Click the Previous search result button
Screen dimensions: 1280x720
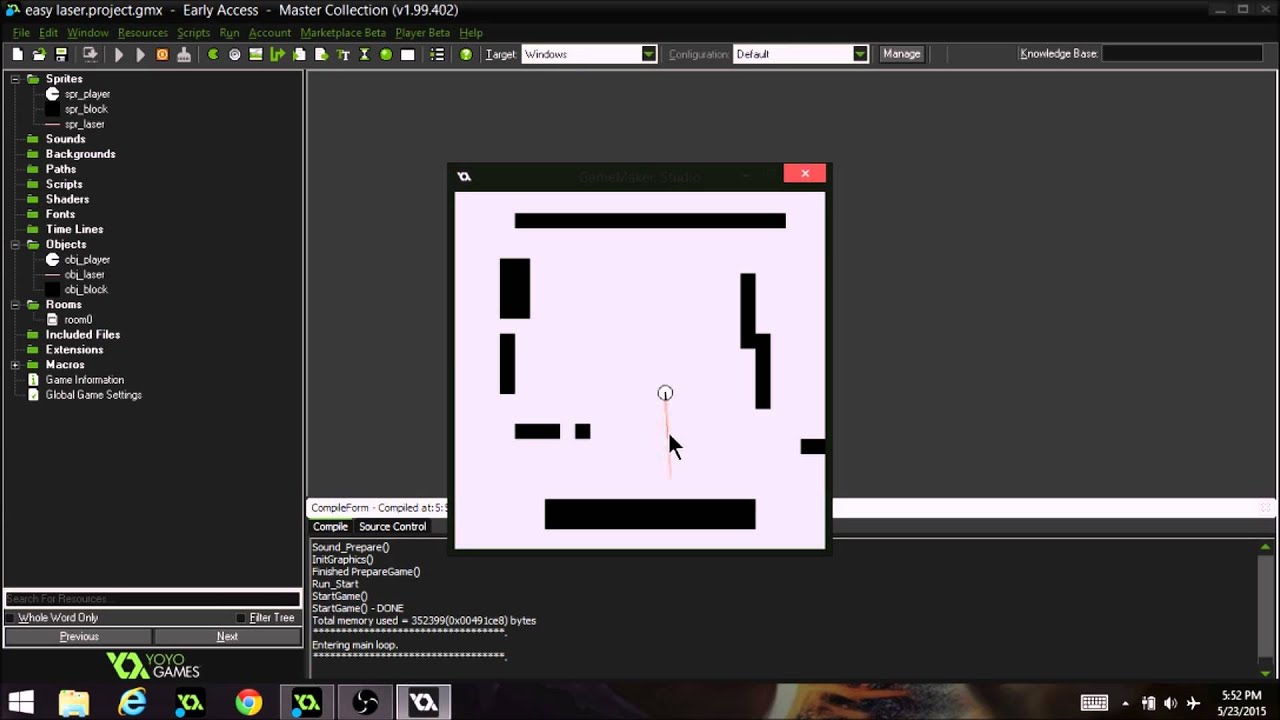tap(79, 636)
